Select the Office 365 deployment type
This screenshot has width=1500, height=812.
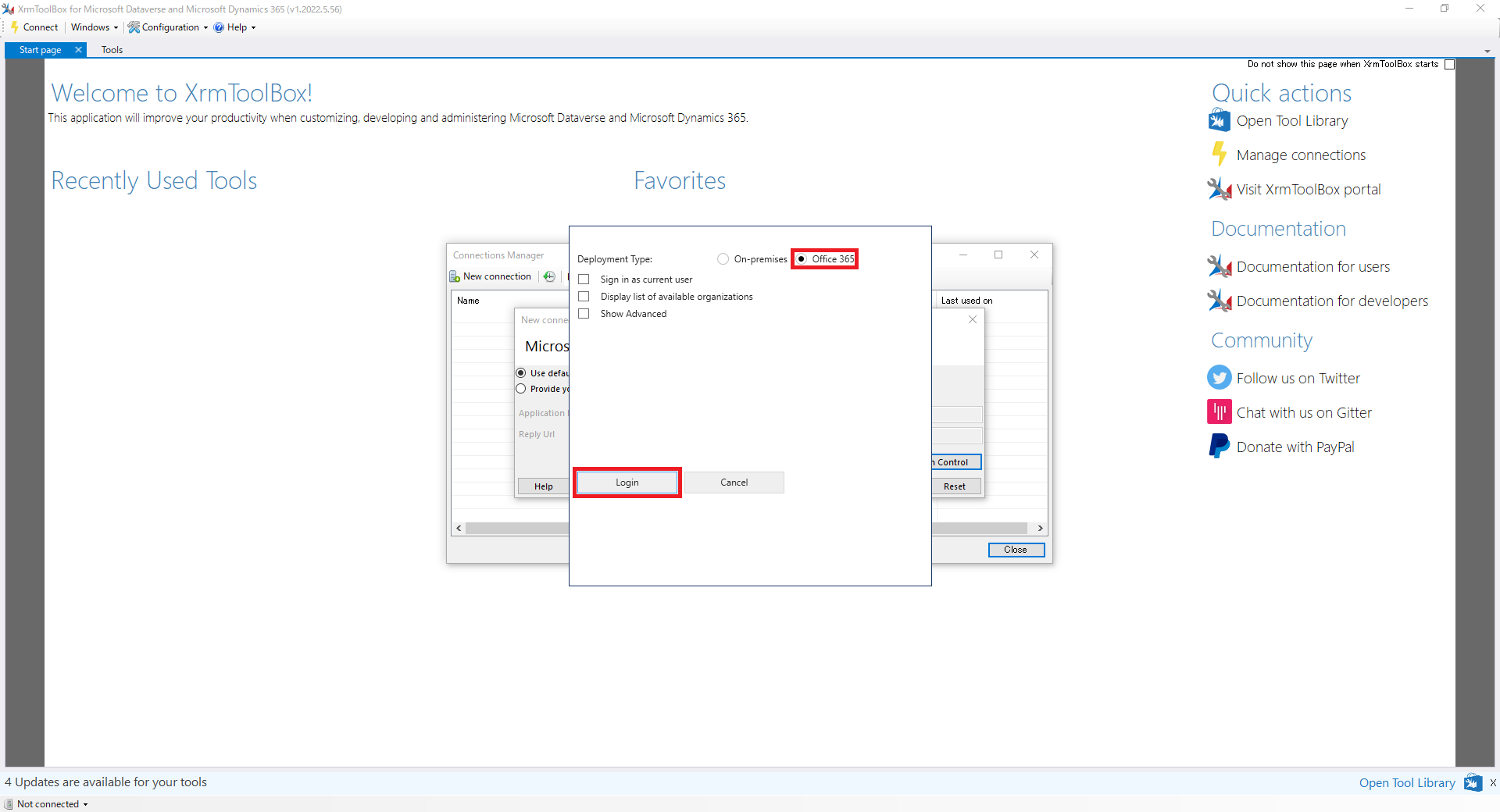801,259
